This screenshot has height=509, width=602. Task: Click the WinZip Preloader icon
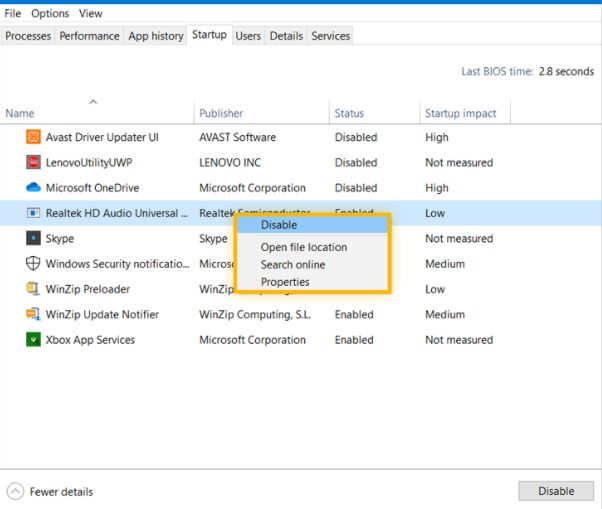pyautogui.click(x=33, y=289)
